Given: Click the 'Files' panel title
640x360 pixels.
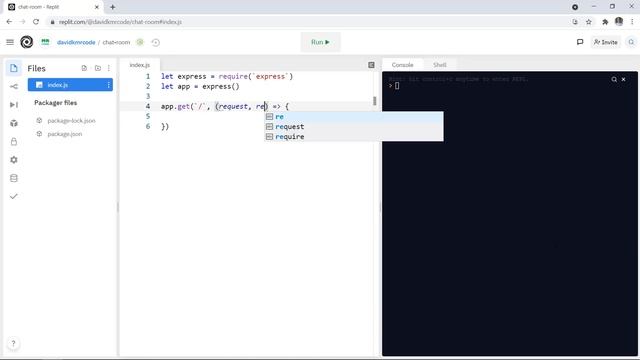Looking at the screenshot, I should click(36, 68).
